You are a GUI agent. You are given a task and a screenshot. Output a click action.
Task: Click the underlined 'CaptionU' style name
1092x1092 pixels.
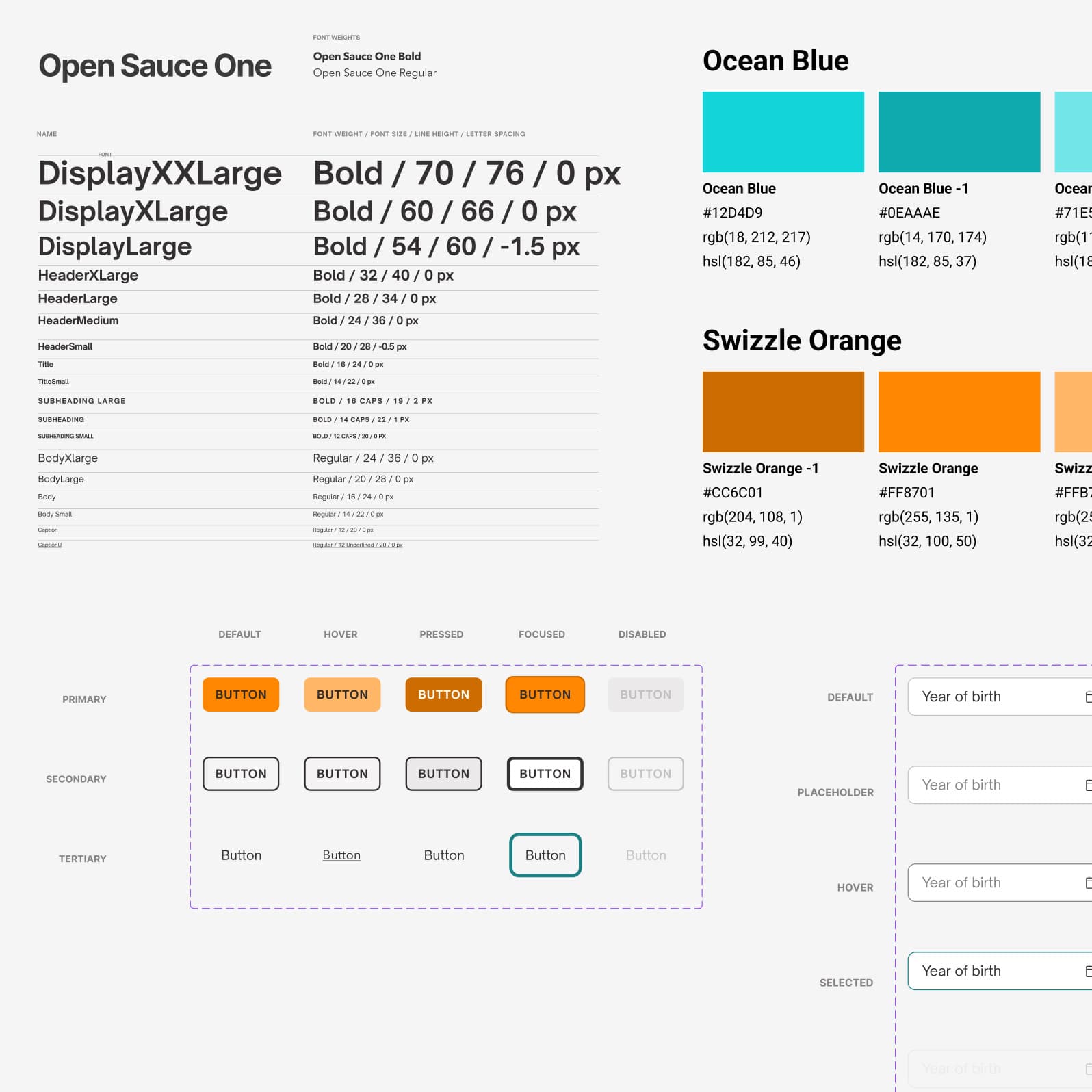click(50, 545)
